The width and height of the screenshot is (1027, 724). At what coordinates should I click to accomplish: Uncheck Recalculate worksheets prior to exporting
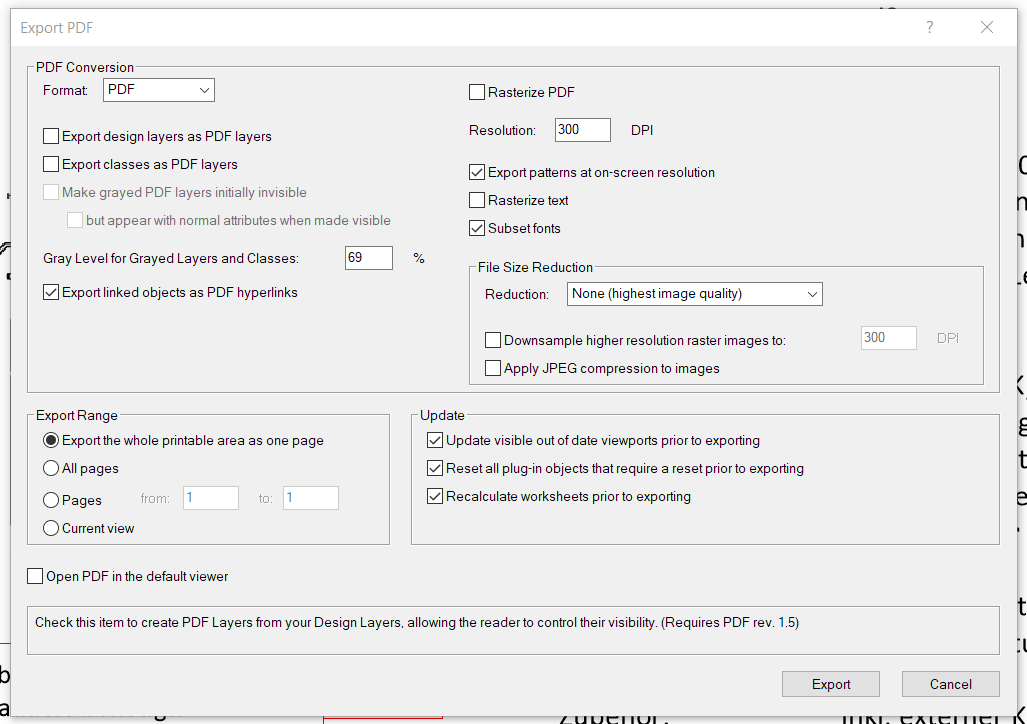coord(435,494)
